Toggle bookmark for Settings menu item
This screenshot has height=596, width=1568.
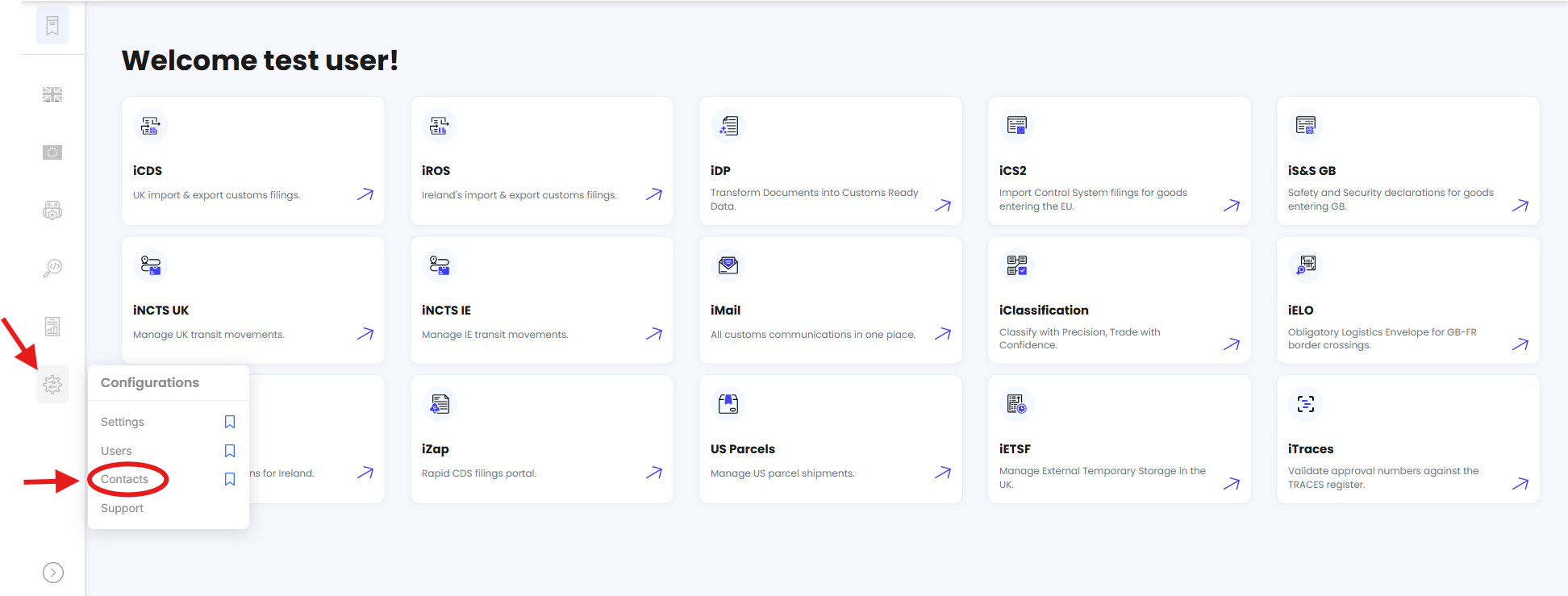[230, 422]
